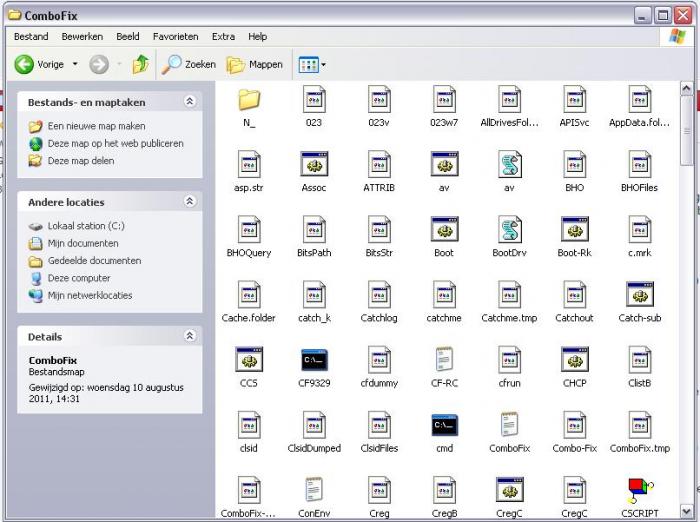The image size is (700, 522).
Task: Open the Help menu
Action: tap(258, 37)
